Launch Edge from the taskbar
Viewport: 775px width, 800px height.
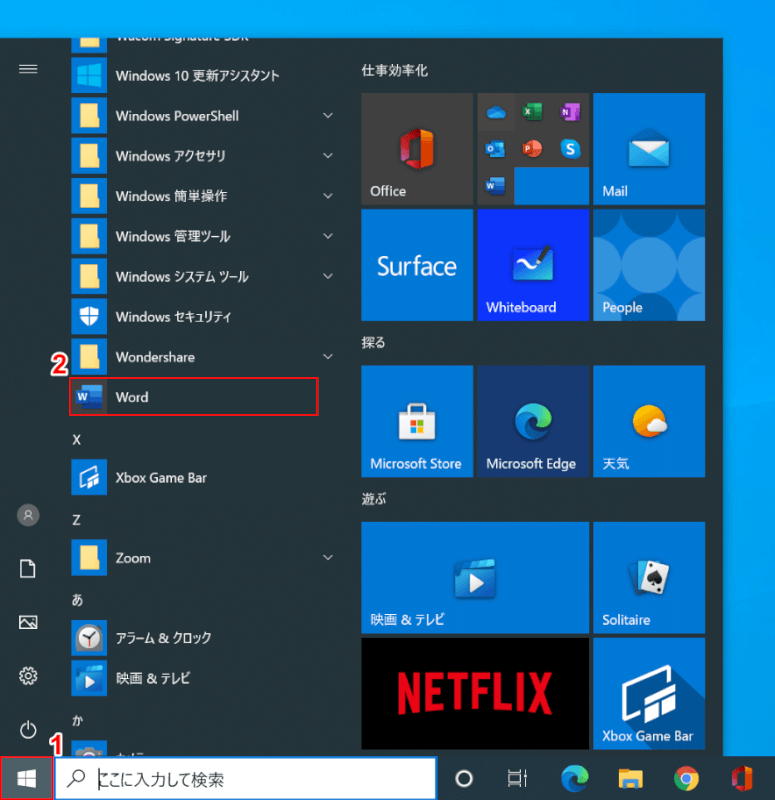pos(574,779)
